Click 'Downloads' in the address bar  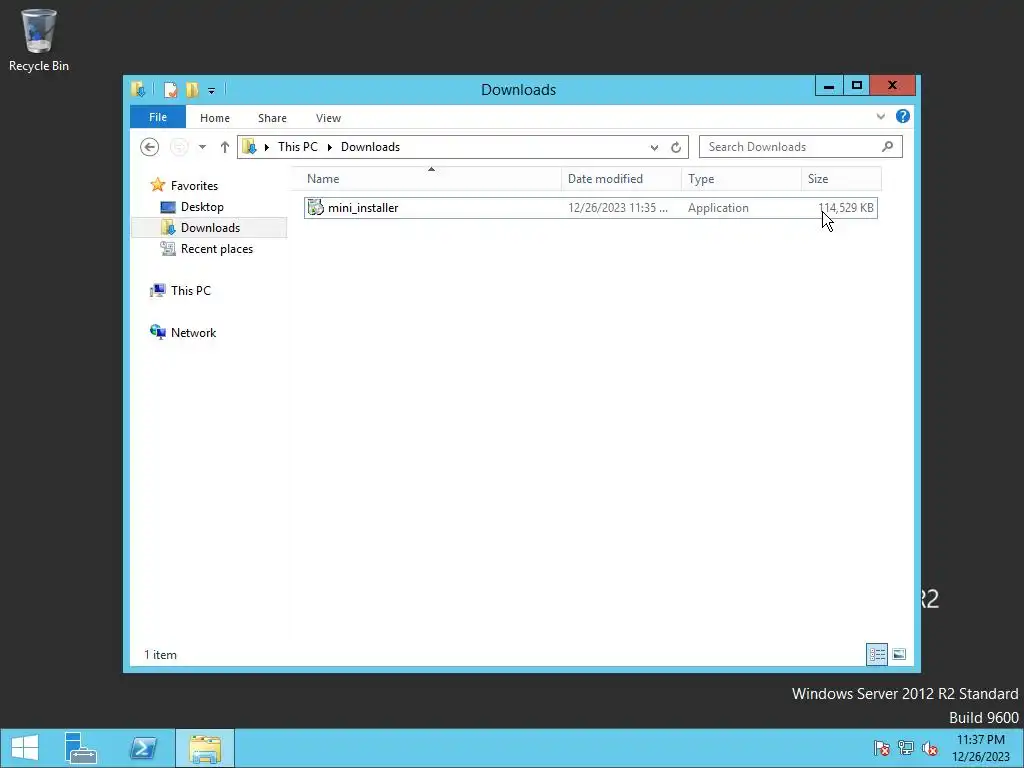pos(370,147)
